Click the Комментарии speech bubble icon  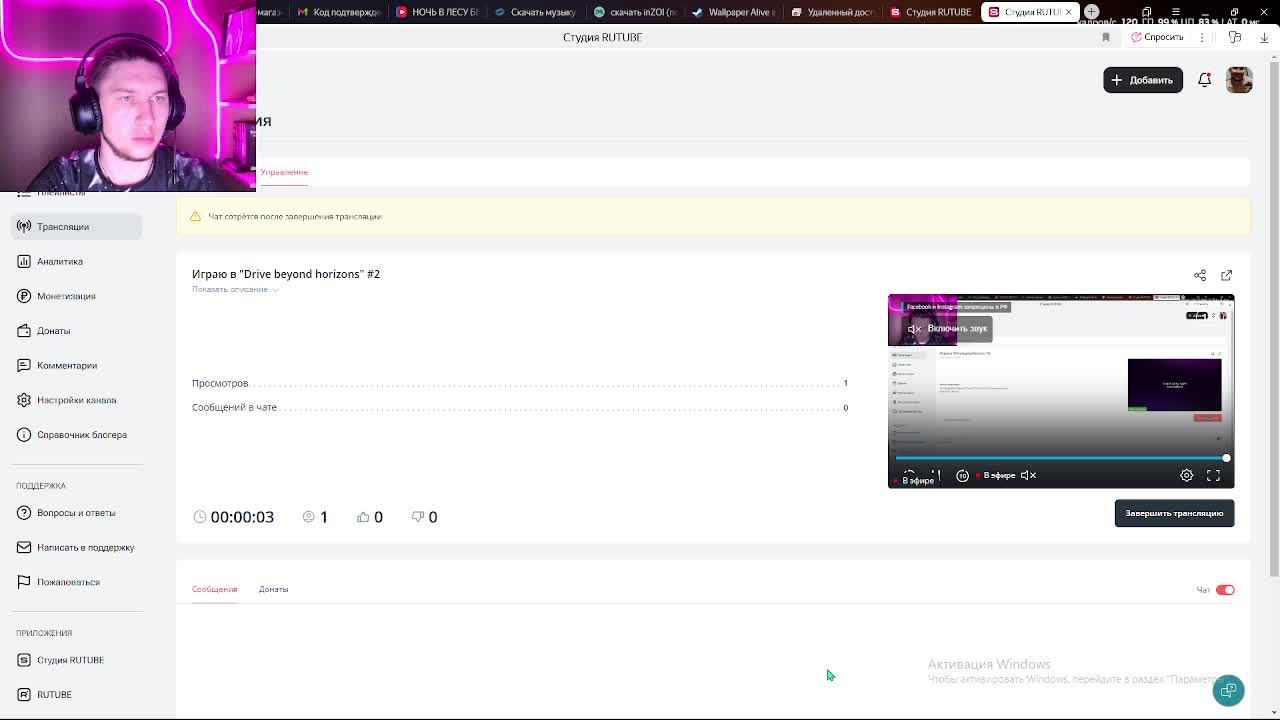[x=24, y=365]
